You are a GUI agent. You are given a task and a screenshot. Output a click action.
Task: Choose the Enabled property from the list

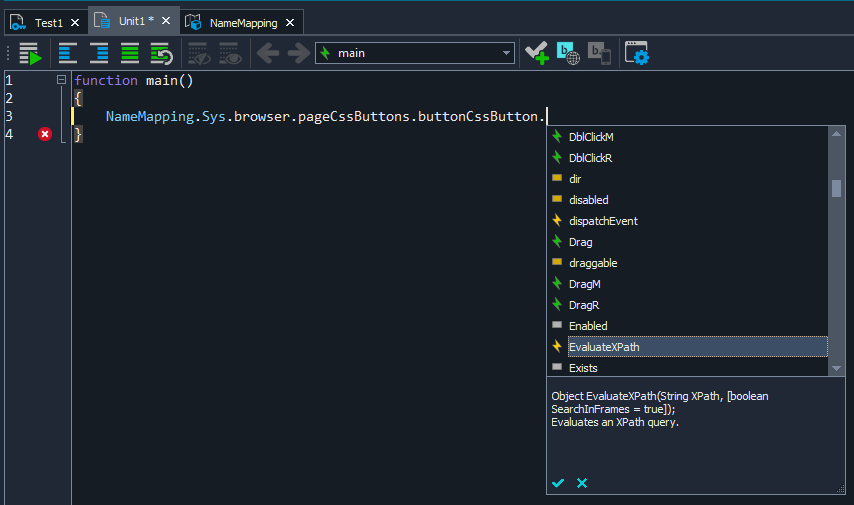tap(588, 326)
